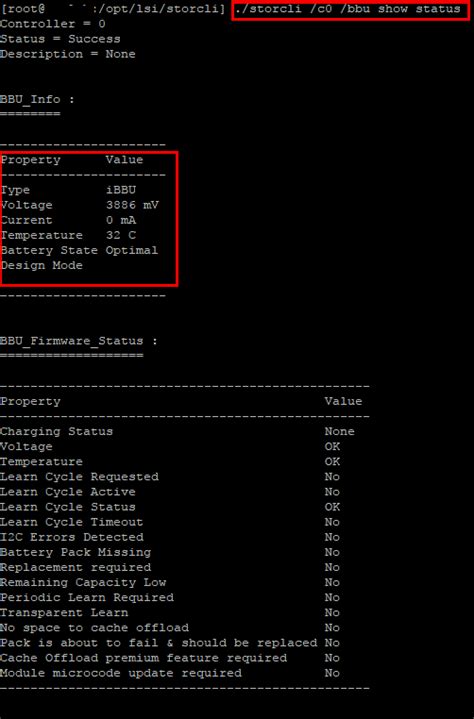Select the 'Status = Success' line
The height and width of the screenshot is (719, 474).
60,39
